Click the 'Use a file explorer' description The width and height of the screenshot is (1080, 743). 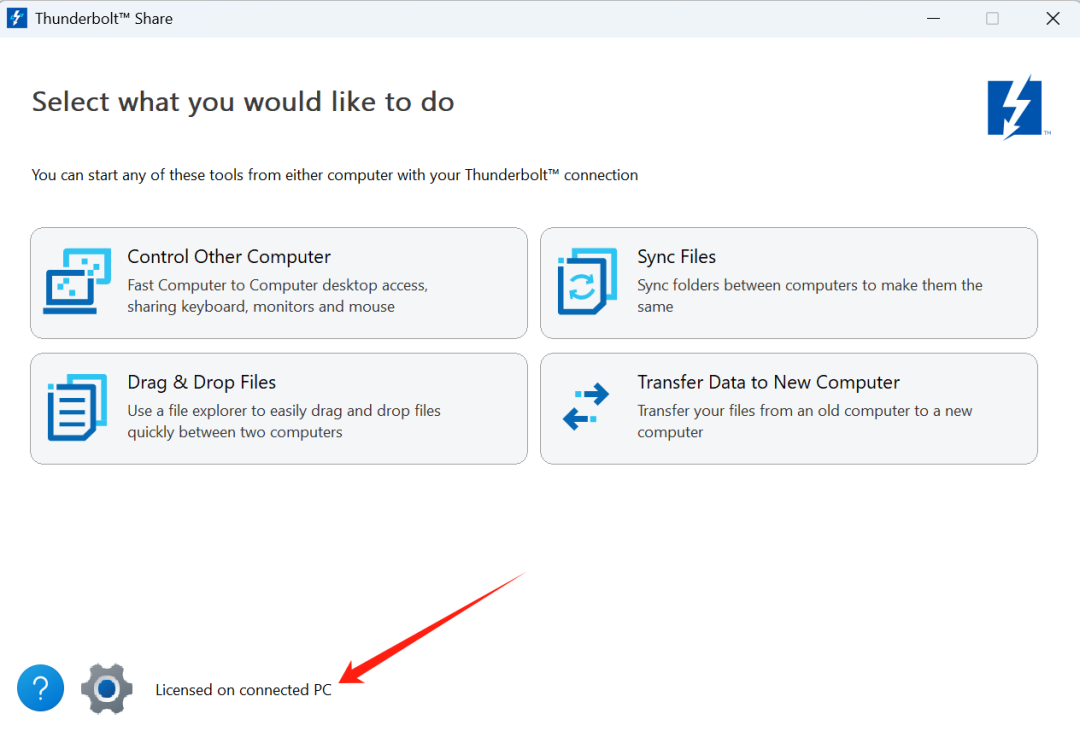[x=284, y=421]
